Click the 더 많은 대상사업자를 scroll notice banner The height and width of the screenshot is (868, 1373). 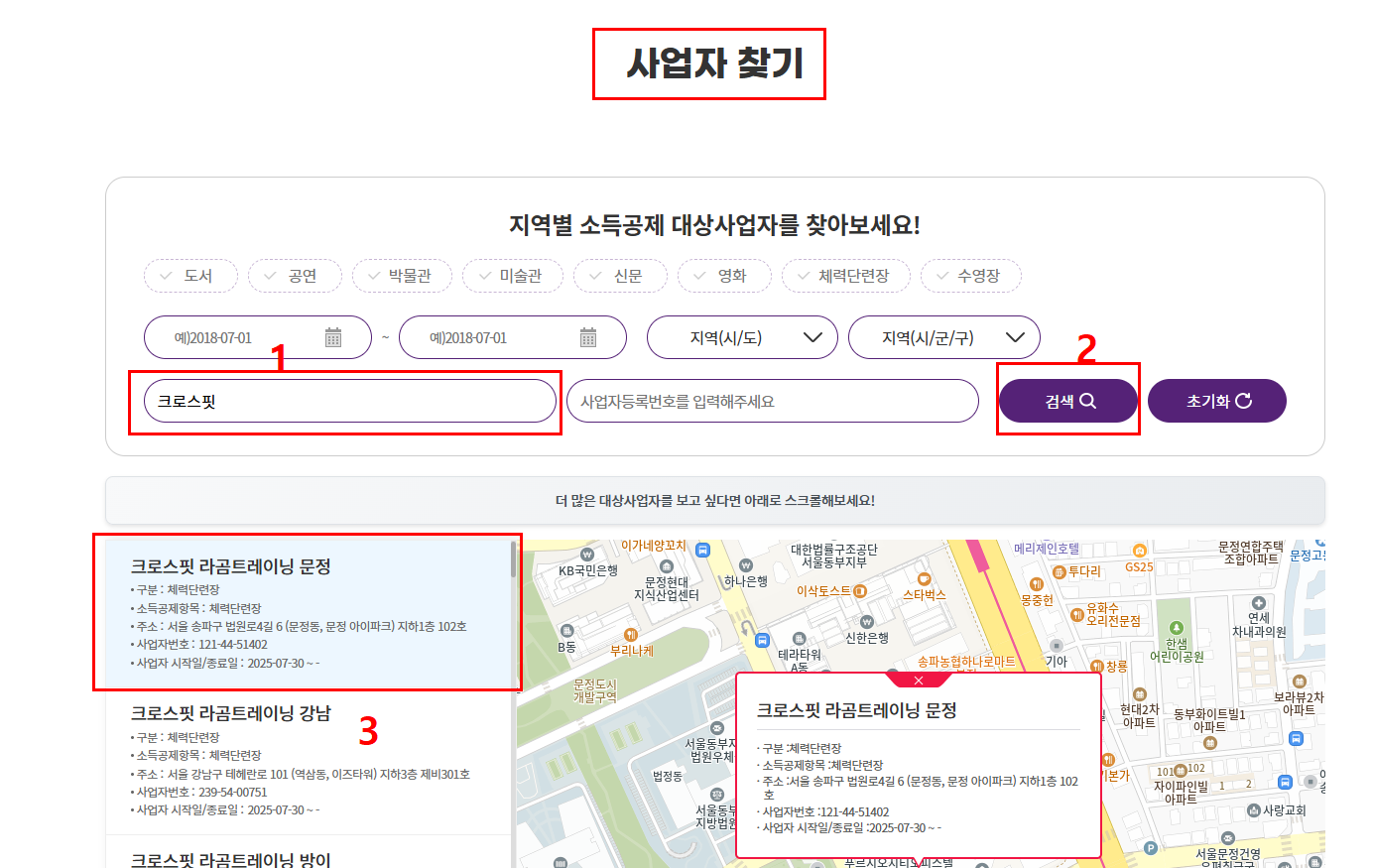coord(715,500)
